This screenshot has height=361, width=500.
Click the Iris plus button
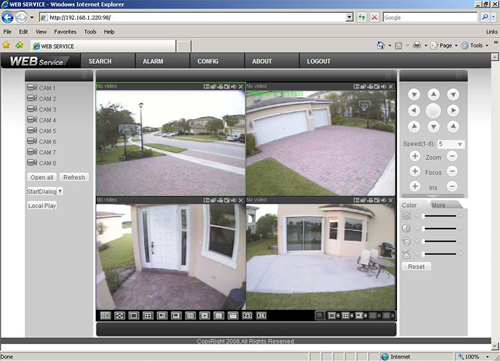415,186
